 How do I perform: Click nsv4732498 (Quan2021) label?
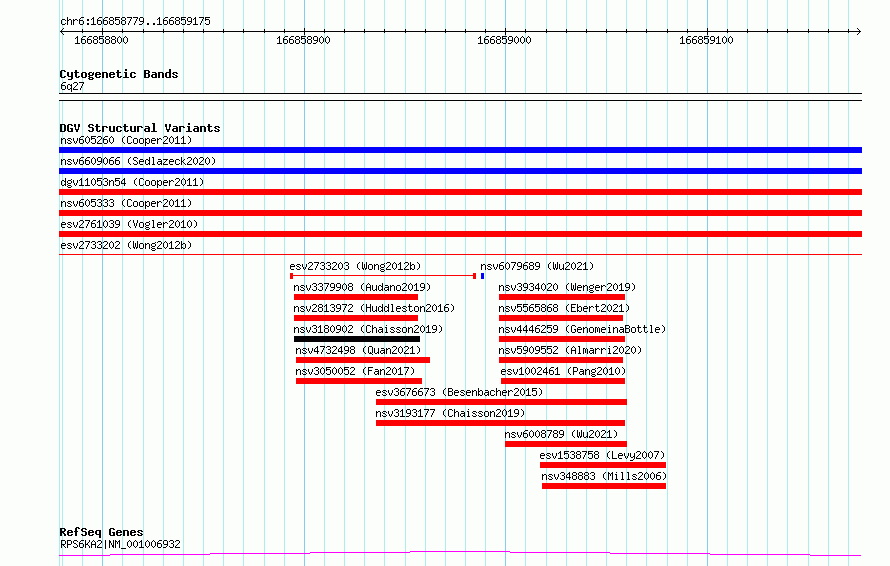pyautogui.click(x=358, y=350)
